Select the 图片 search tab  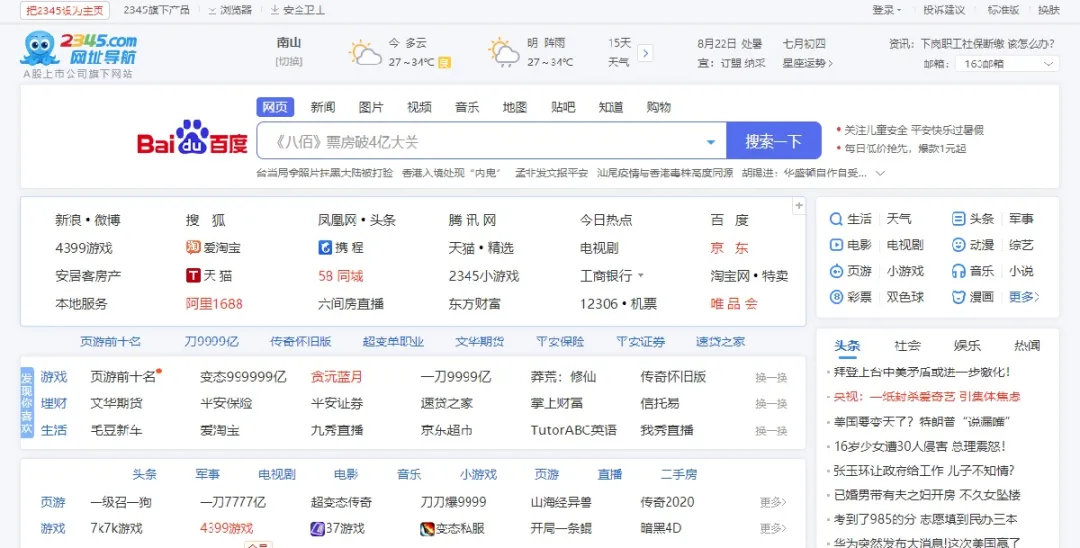[x=371, y=107]
